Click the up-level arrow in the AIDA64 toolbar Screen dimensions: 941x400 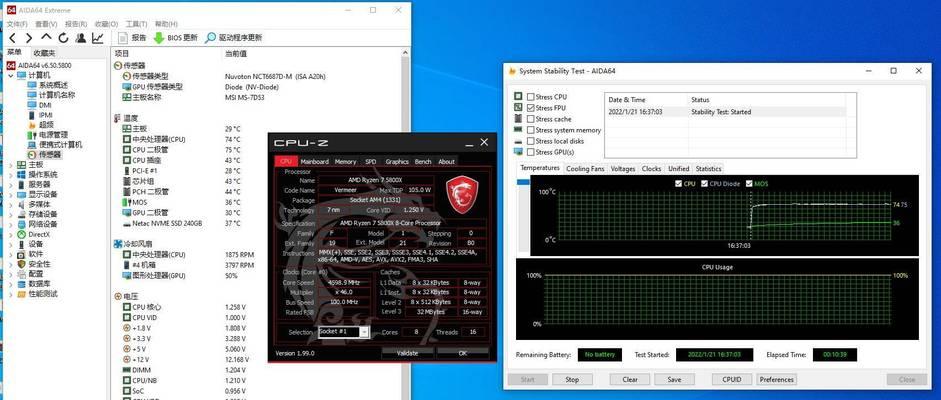pos(46,38)
